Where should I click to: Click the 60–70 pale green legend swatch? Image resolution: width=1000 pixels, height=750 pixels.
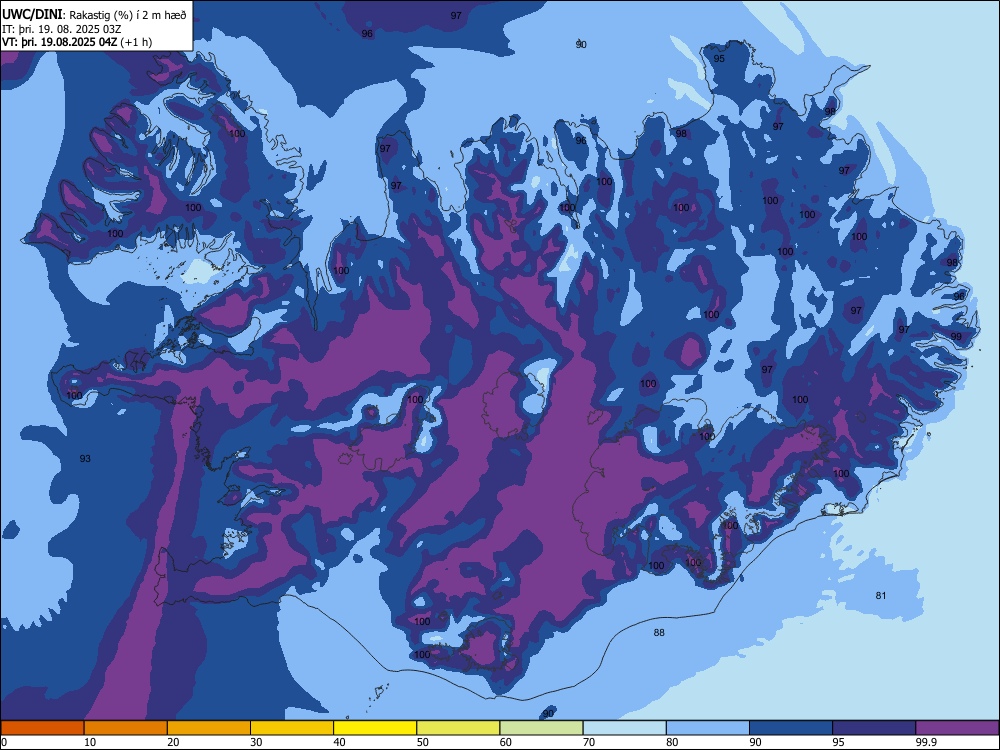[x=541, y=728]
